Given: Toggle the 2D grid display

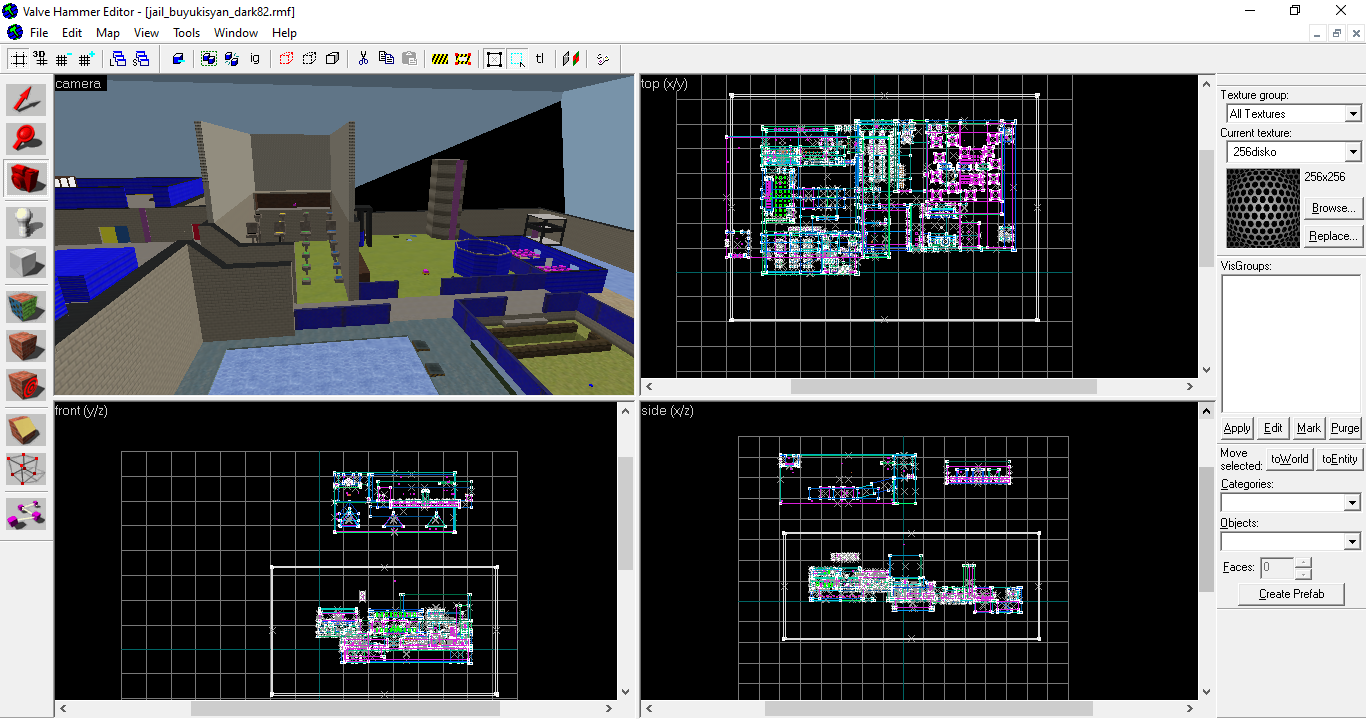Looking at the screenshot, I should tap(19, 59).
